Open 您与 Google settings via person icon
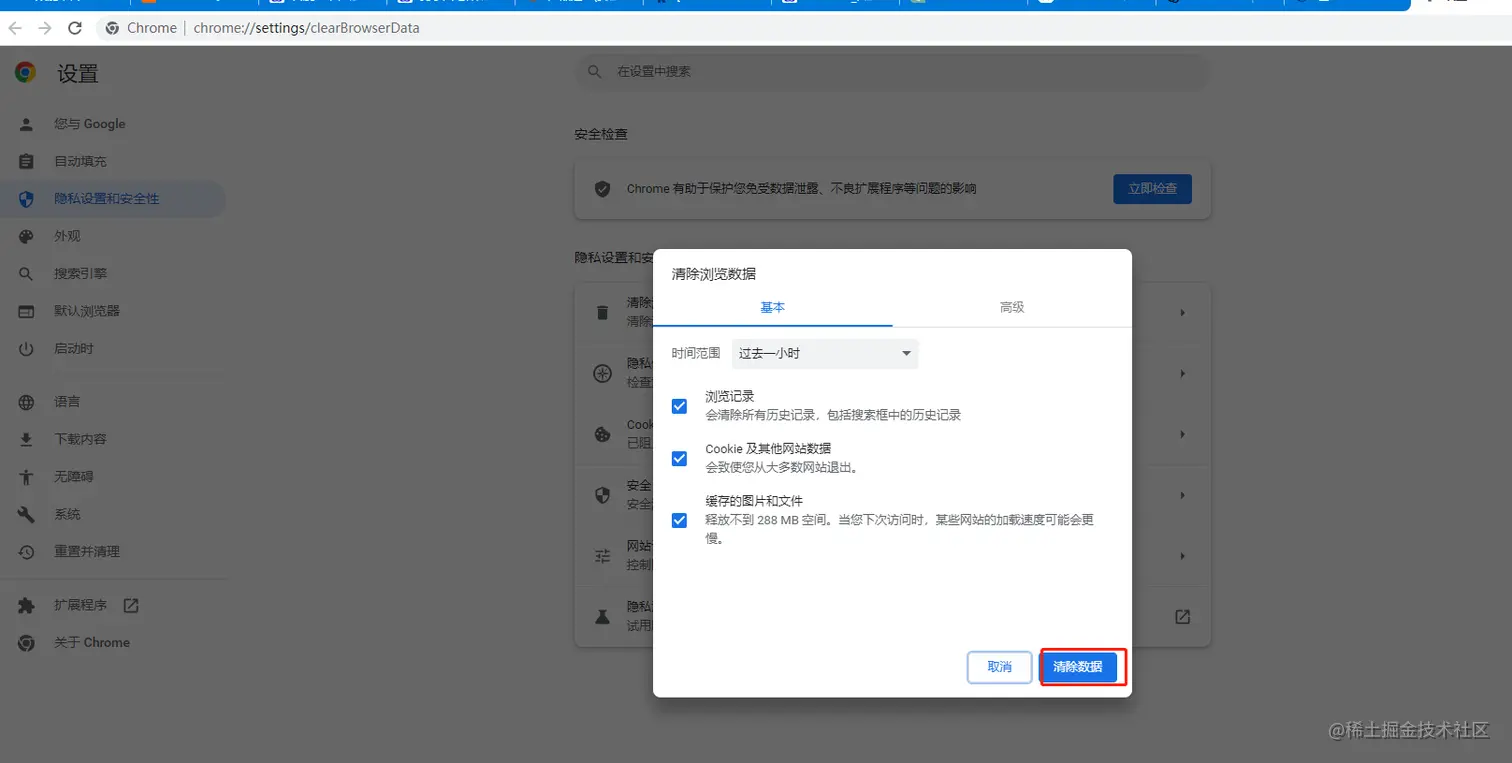This screenshot has width=1512, height=763. [x=25, y=123]
